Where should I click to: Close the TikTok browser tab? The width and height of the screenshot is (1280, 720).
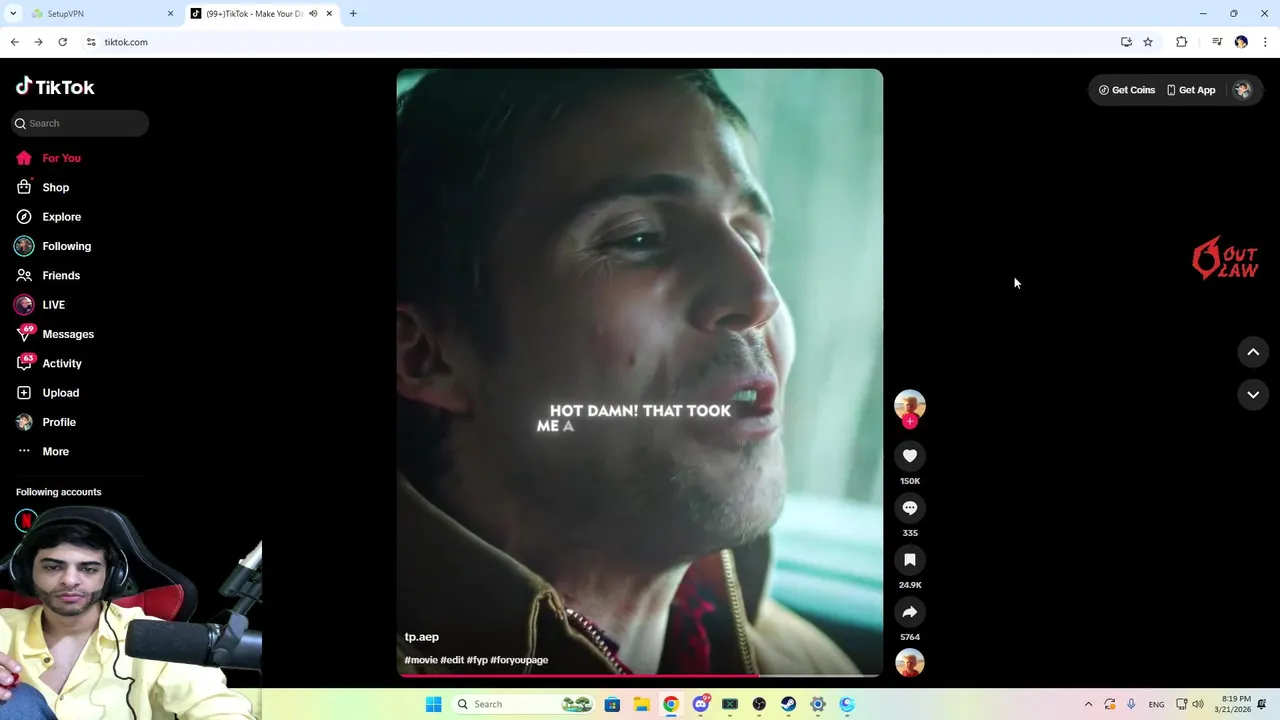pos(329,14)
